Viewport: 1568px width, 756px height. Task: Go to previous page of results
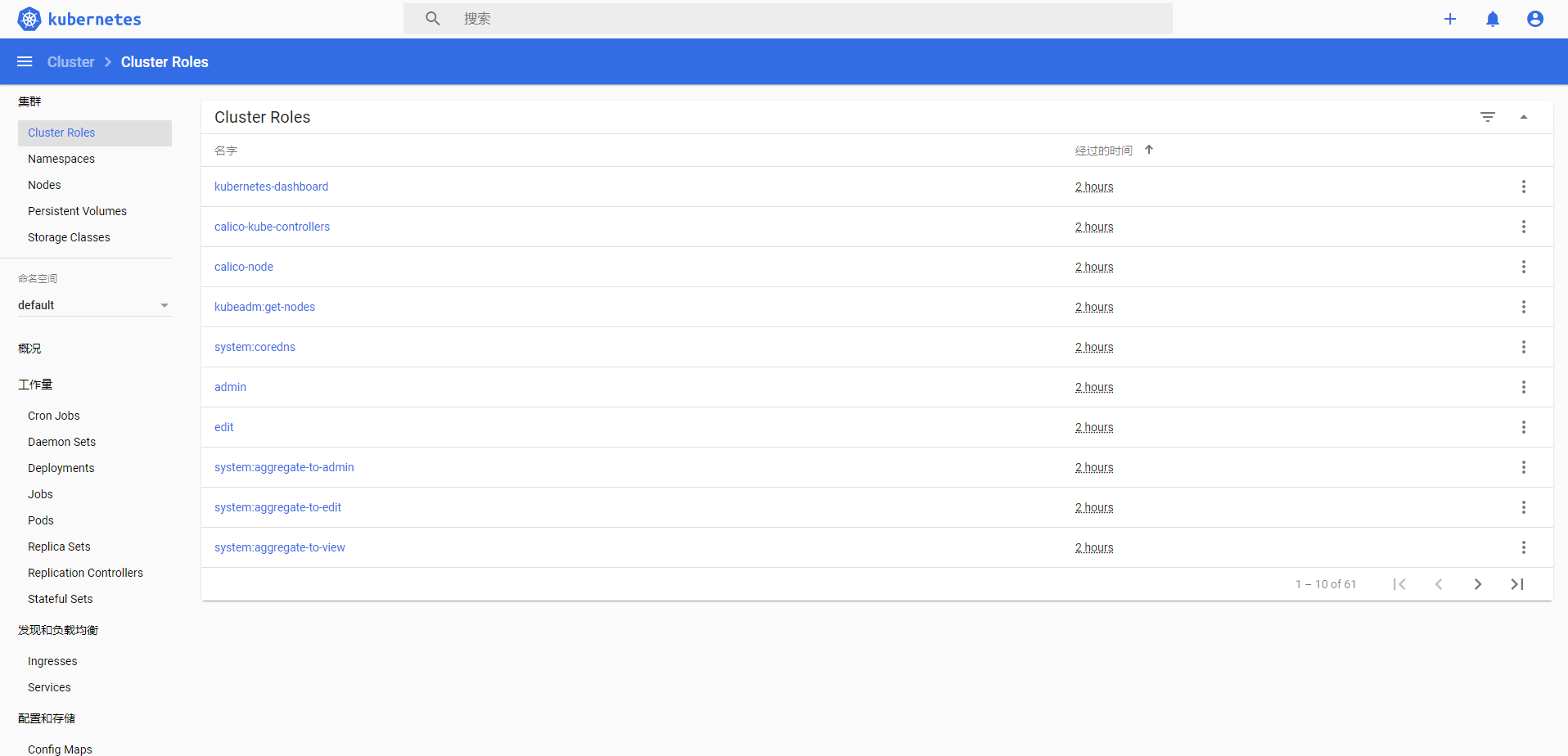[1439, 584]
